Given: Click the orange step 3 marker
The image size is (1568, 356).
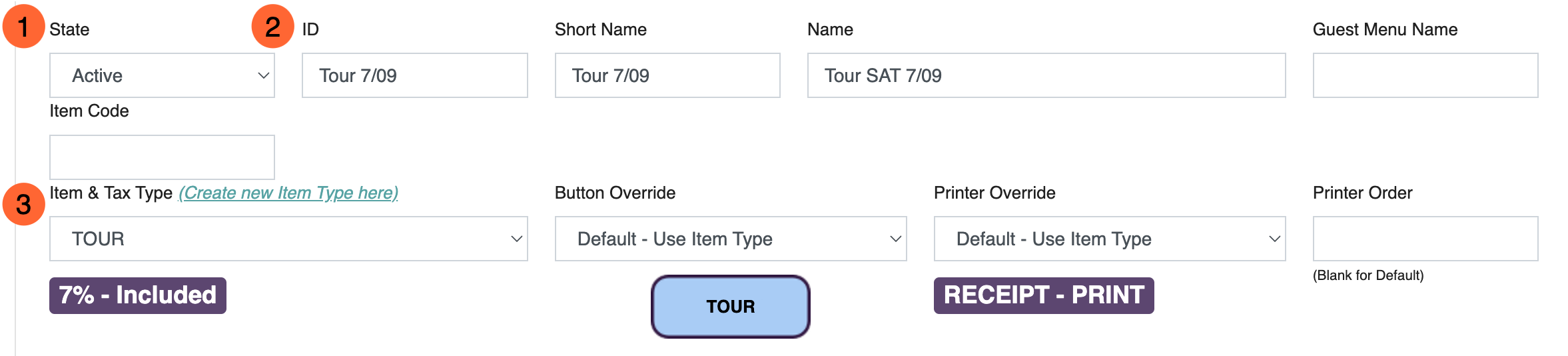Looking at the screenshot, I should coord(23,204).
